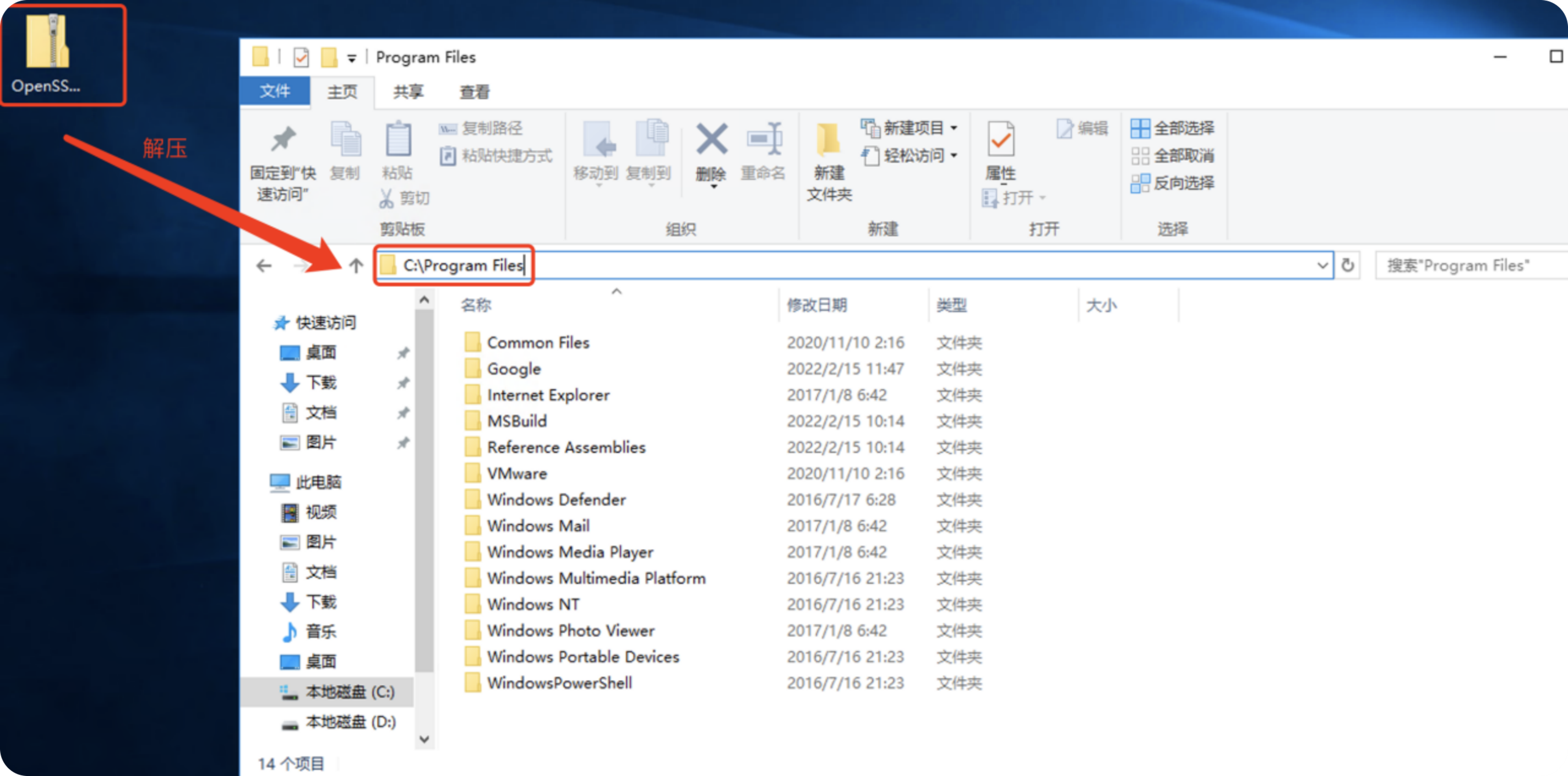Select the Internet Explorer folder

[x=537, y=394]
